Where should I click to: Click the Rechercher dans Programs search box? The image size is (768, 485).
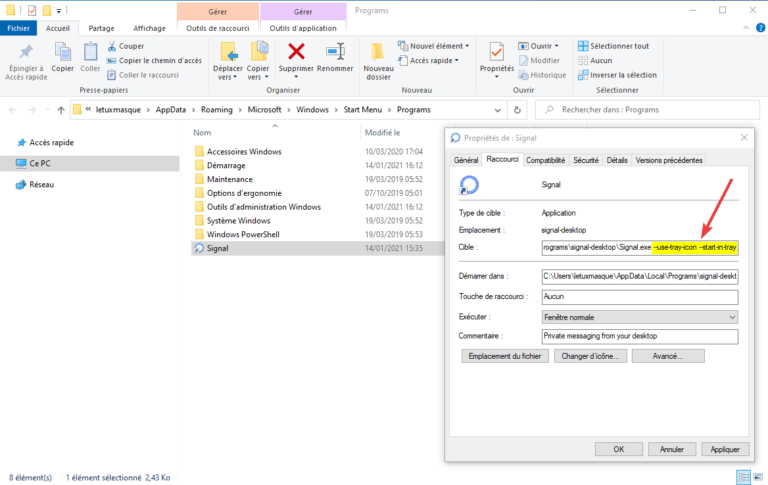pos(647,110)
